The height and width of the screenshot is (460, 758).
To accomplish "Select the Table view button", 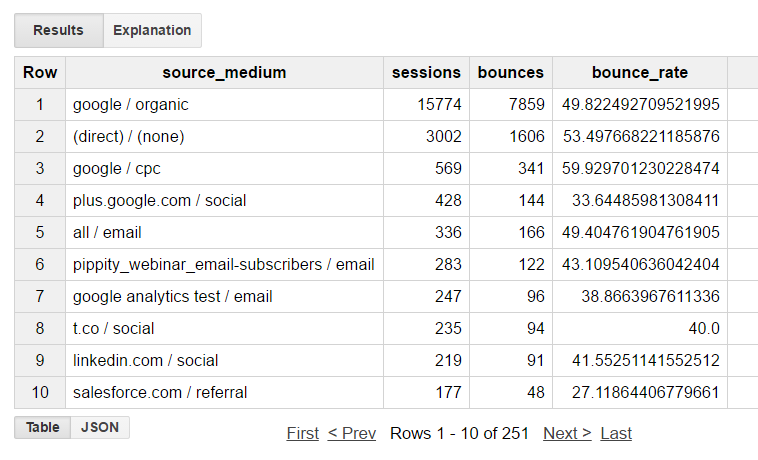I will coord(43,427).
